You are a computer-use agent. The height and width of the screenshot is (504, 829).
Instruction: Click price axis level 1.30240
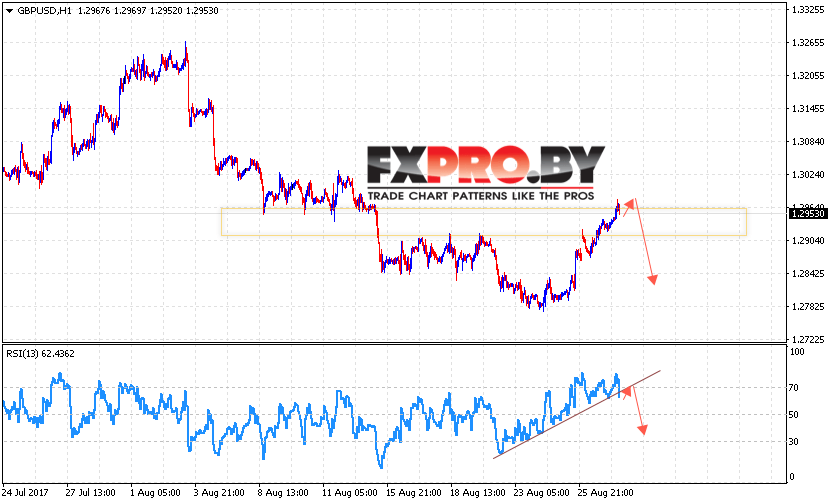[x=808, y=175]
